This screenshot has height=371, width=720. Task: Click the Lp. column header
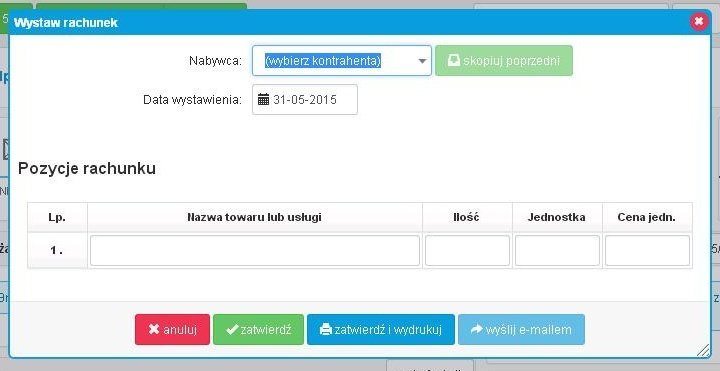tap(57, 217)
